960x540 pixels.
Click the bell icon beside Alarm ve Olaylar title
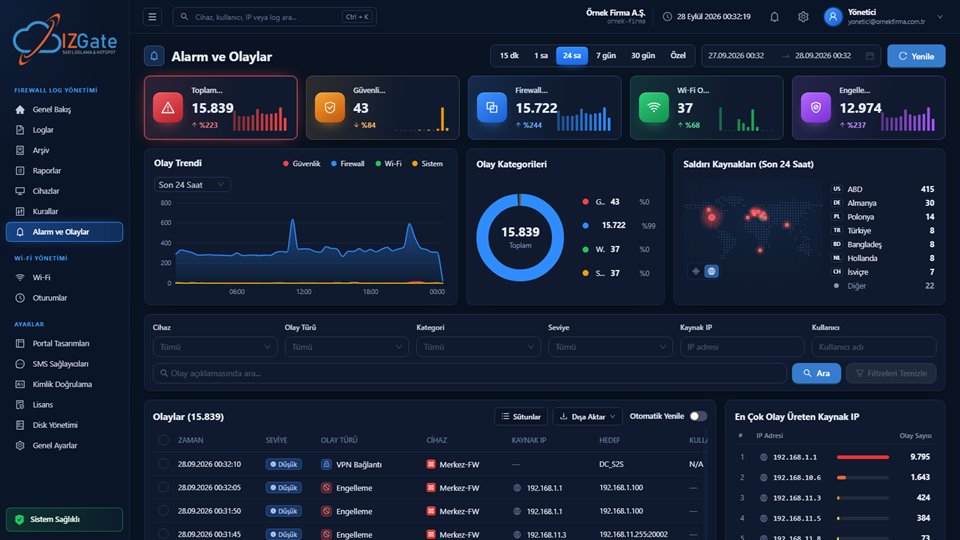coord(154,56)
